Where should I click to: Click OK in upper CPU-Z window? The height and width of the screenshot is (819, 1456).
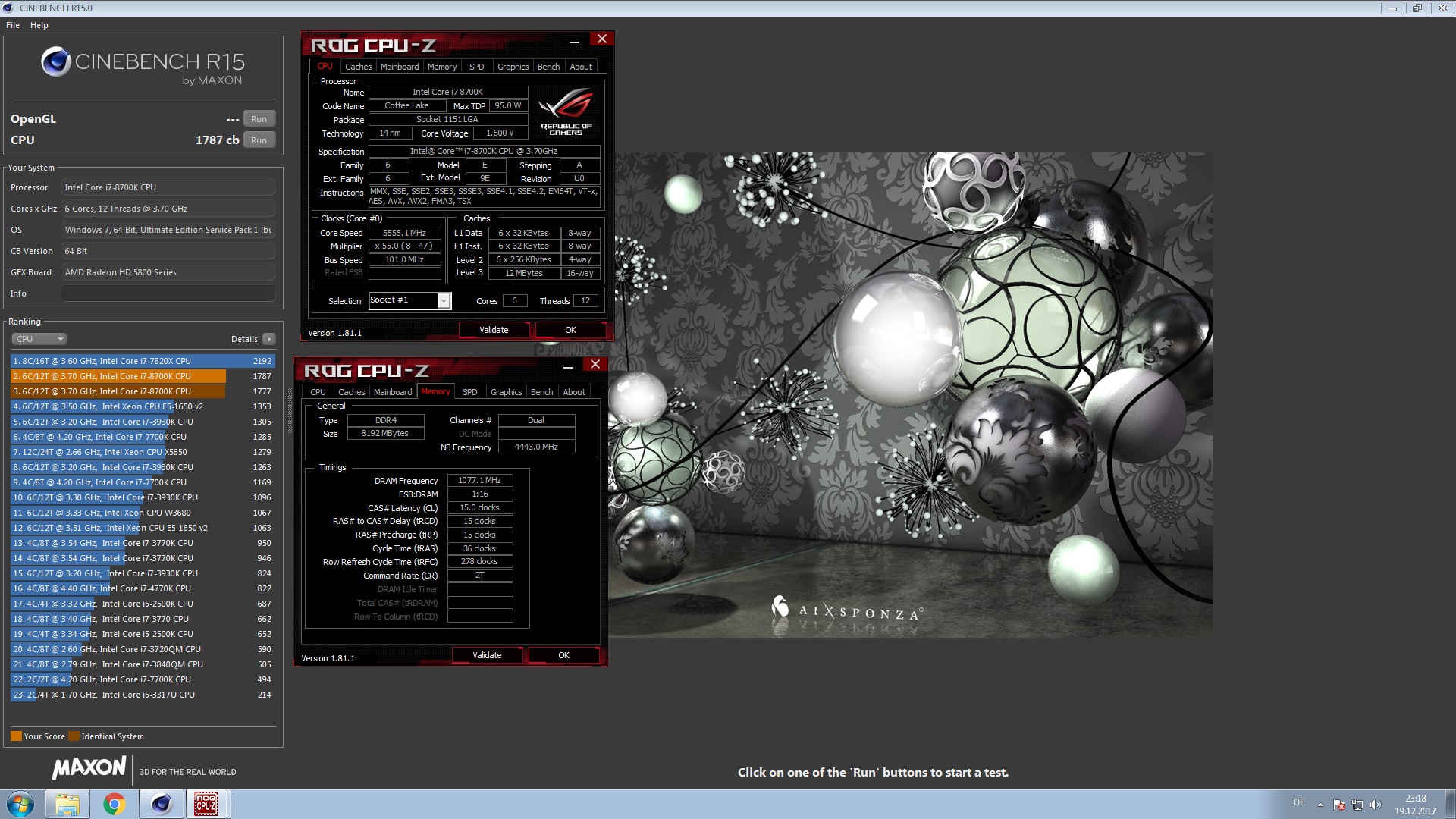pyautogui.click(x=570, y=330)
